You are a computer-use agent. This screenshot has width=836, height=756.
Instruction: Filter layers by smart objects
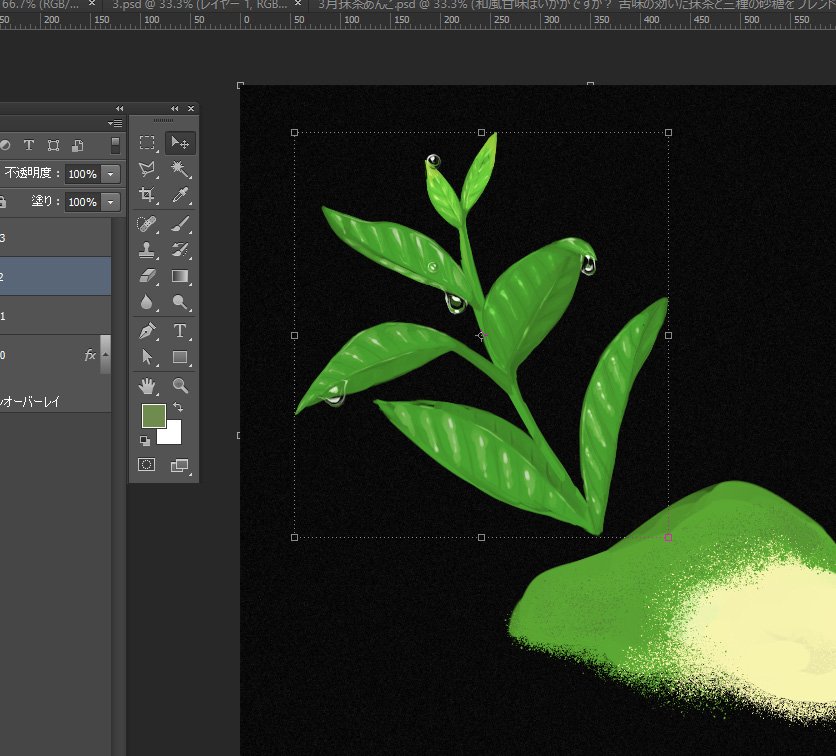pos(78,145)
